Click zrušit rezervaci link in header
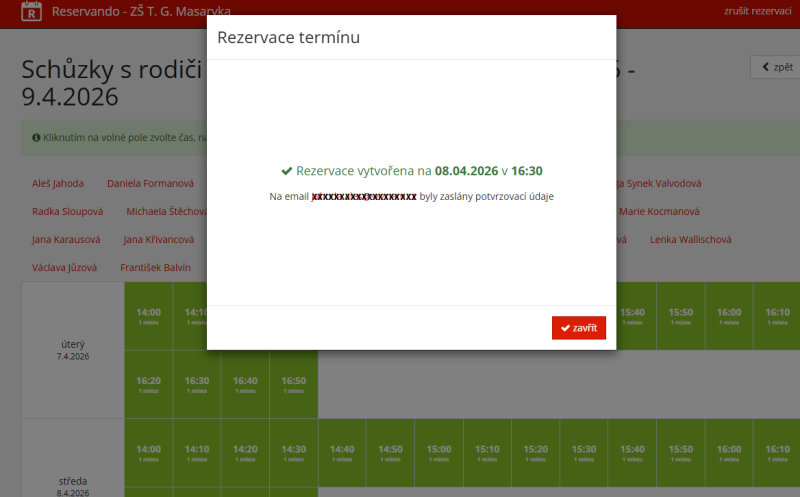The image size is (800, 497). coord(757,11)
